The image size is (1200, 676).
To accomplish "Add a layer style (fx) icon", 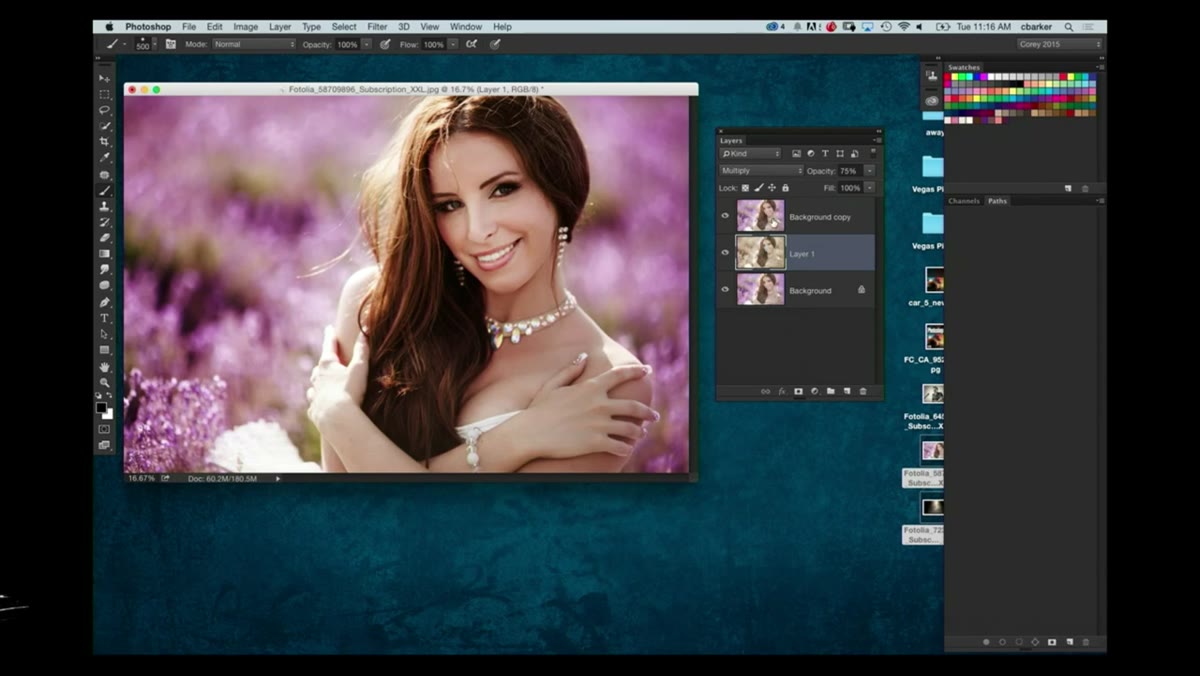I will coord(782,391).
